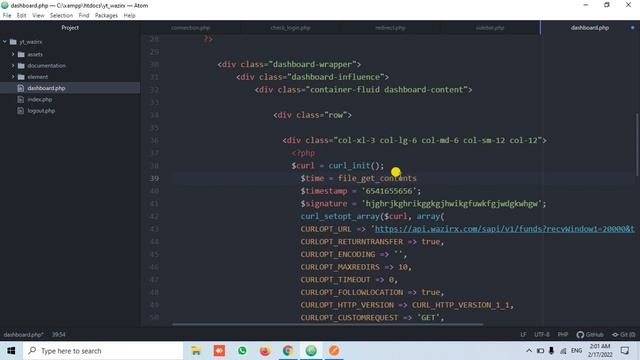Click the yt_wazirx root folder icon
Image resolution: width=640 pixels, height=360 pixels.
click(x=13, y=42)
